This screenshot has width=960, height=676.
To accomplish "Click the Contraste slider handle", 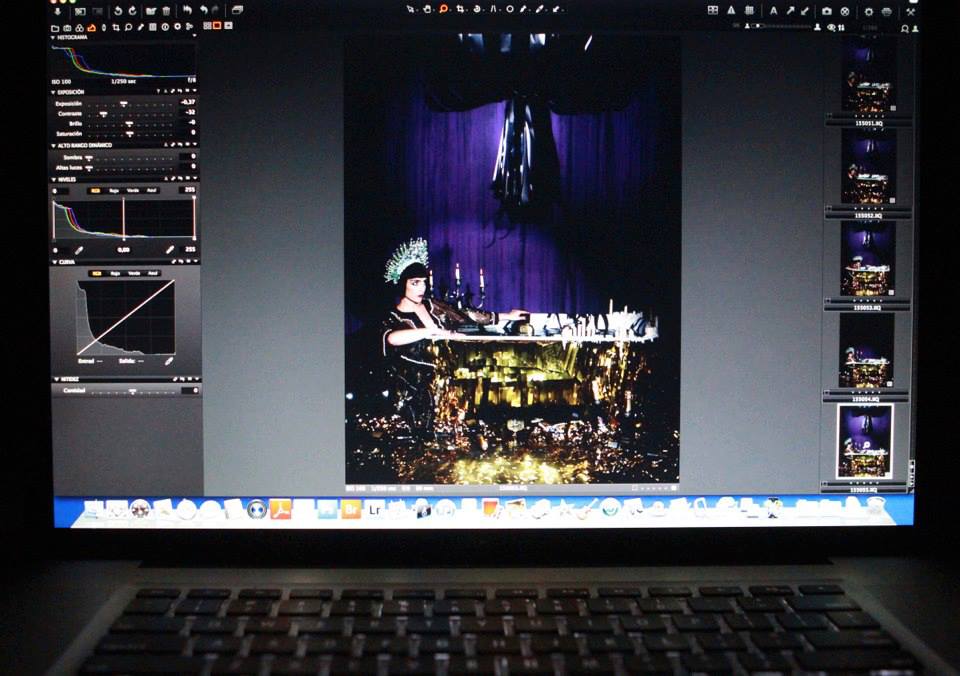I will click(x=102, y=113).
